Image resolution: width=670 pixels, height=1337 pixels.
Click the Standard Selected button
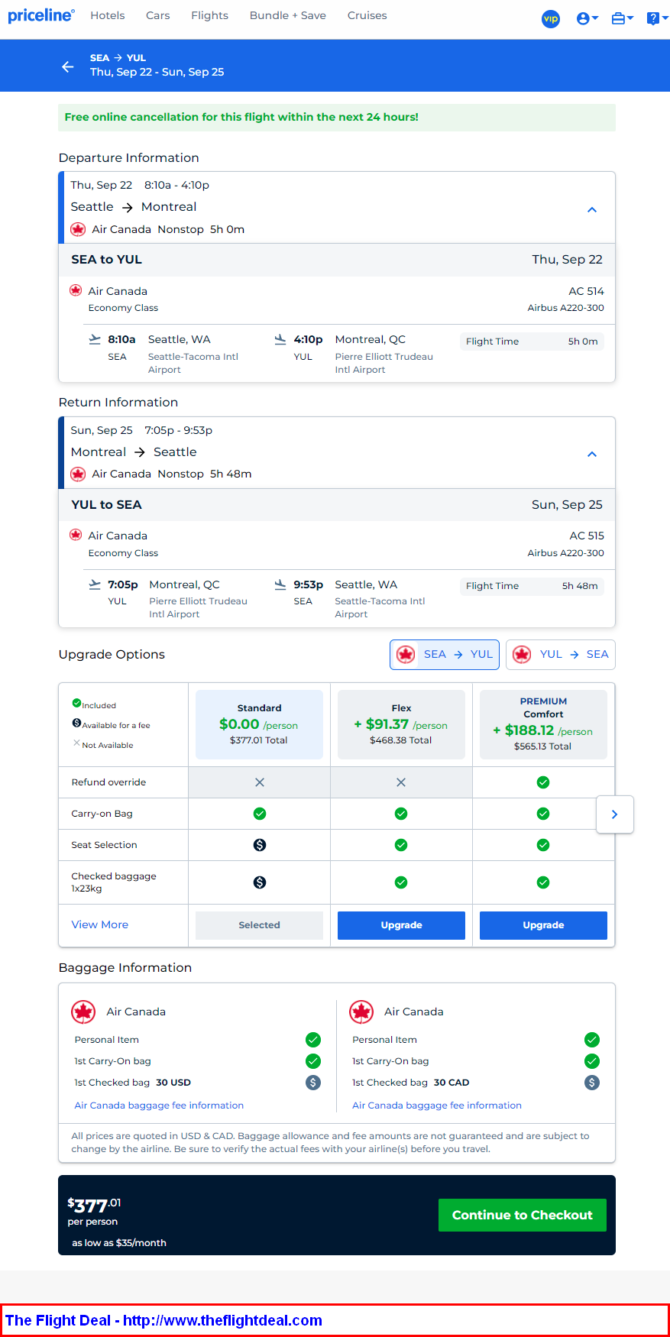259,925
